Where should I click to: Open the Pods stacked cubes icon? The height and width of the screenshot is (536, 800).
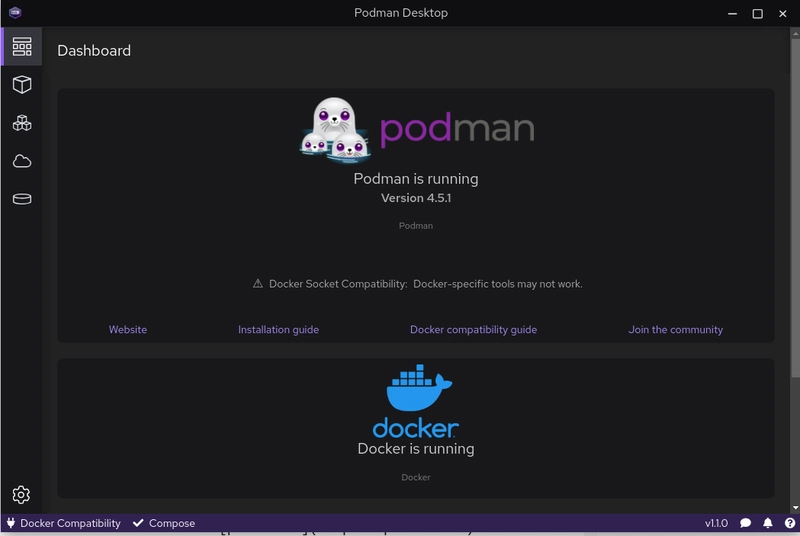pyautogui.click(x=22, y=123)
